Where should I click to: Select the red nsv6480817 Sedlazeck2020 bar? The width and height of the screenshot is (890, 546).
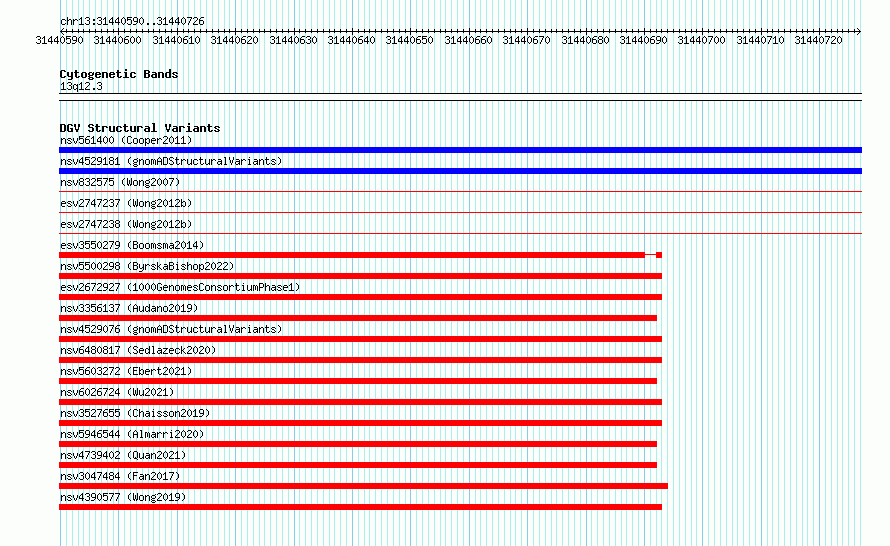(360, 360)
